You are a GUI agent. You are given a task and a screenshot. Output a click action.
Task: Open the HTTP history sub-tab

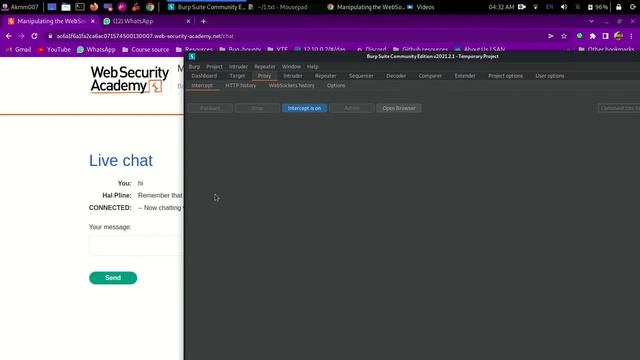point(241,85)
